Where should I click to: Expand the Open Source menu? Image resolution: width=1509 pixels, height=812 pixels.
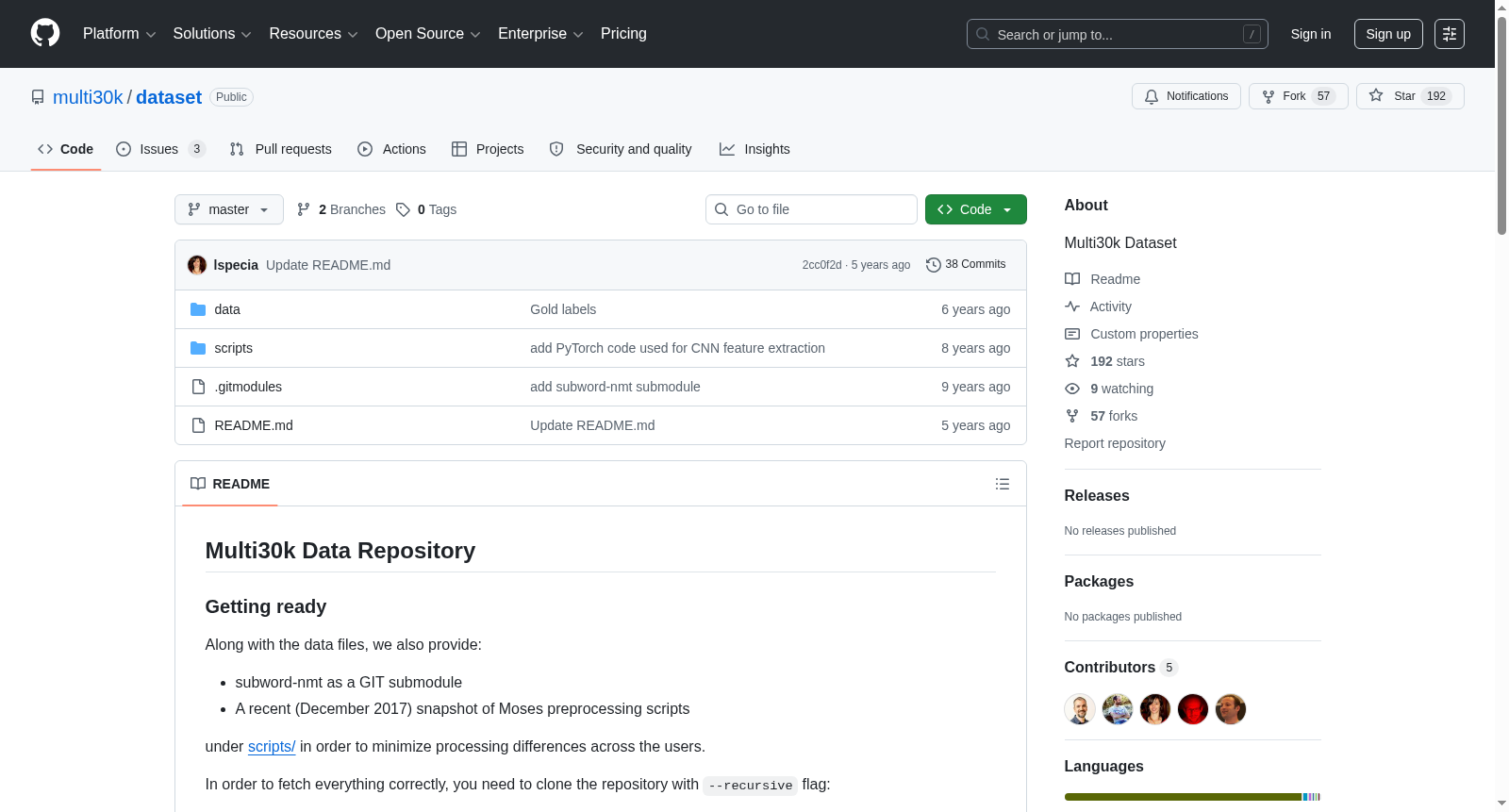coord(428,34)
